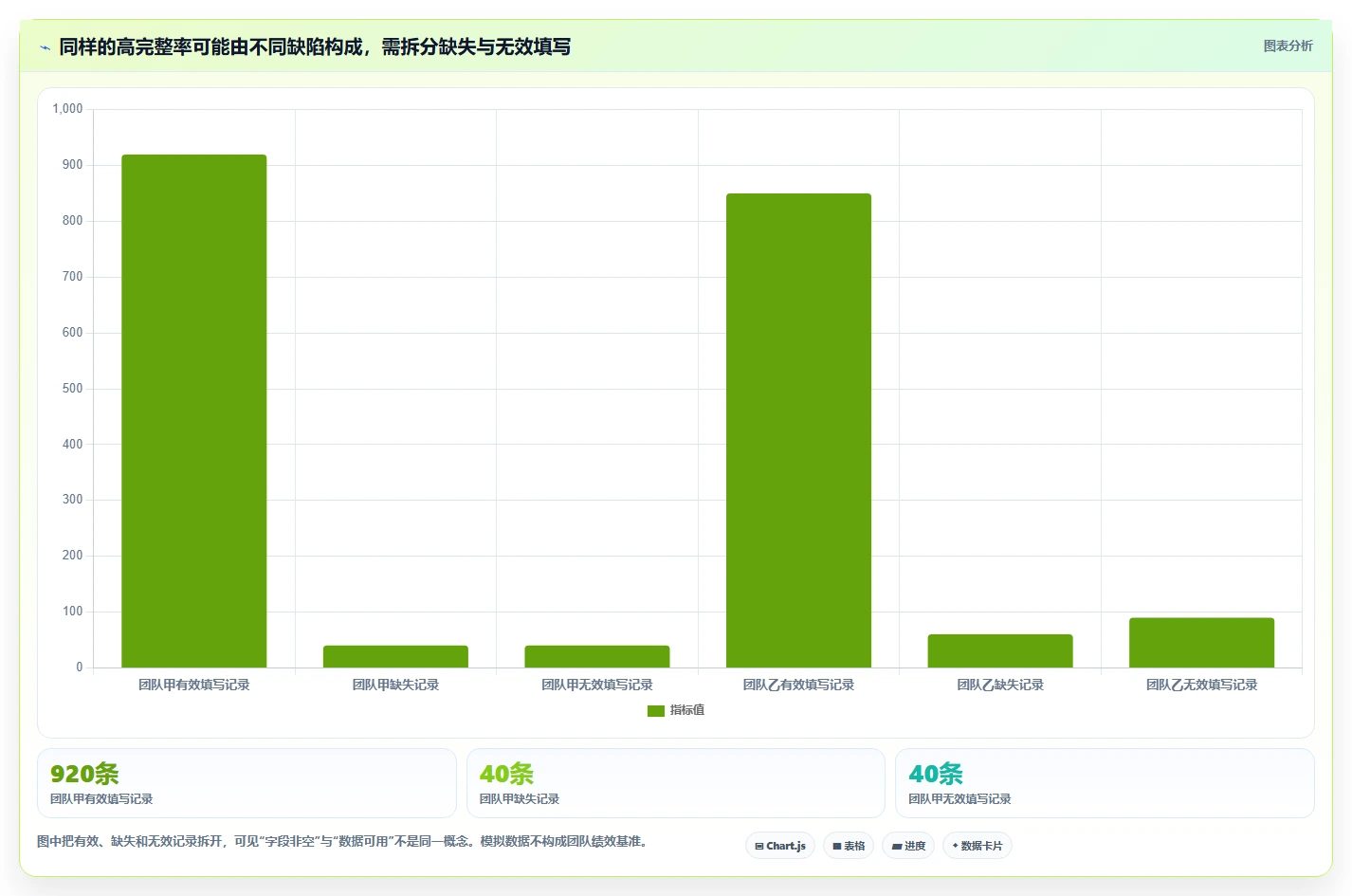Click the y-axis value 1,000
The width and height of the screenshot is (1352, 896).
[x=67, y=109]
